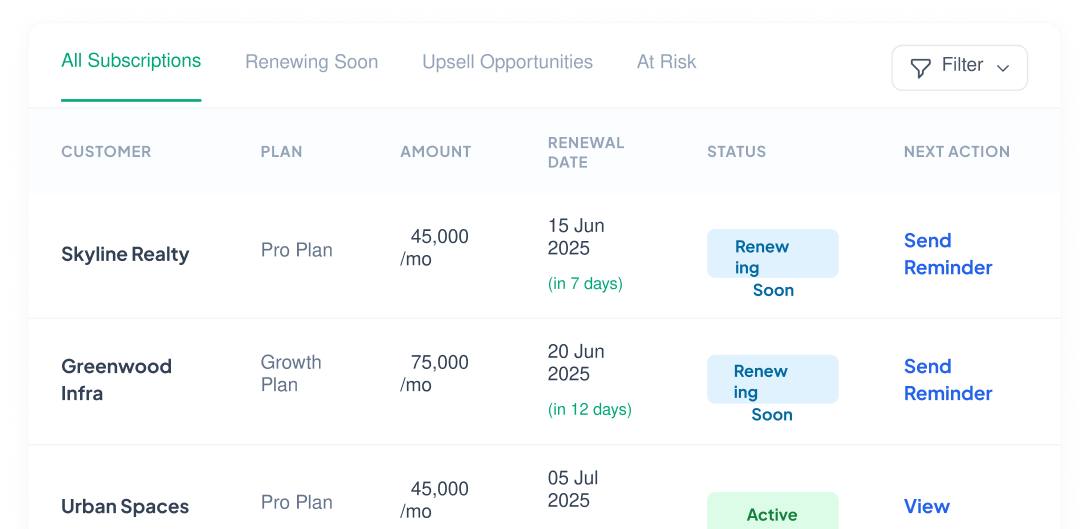The height and width of the screenshot is (529, 1090).
Task: Click Greenwood Infra's Renewing Soon status badge
Action: click(x=772, y=380)
